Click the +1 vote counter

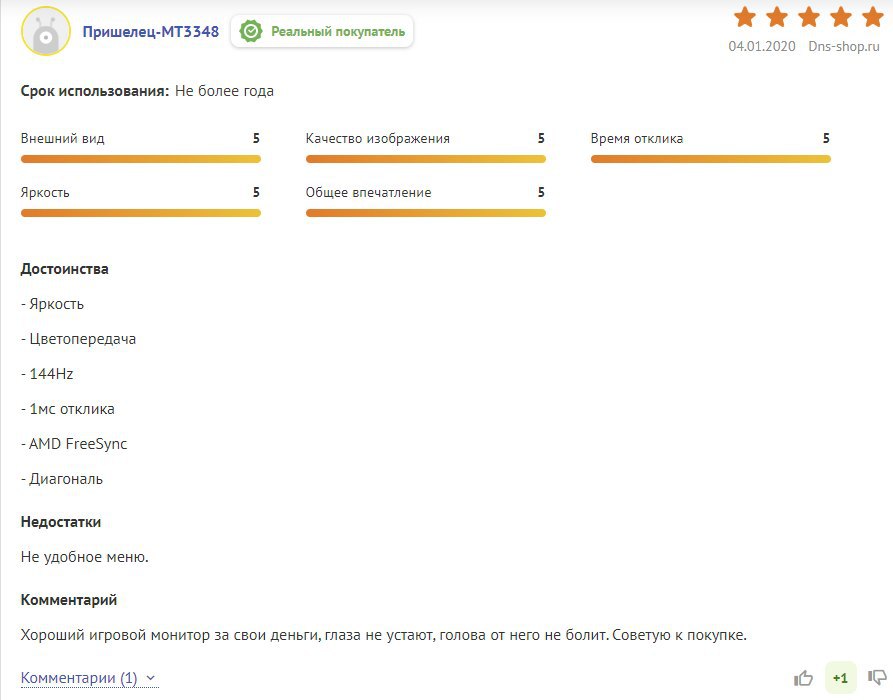coord(840,678)
